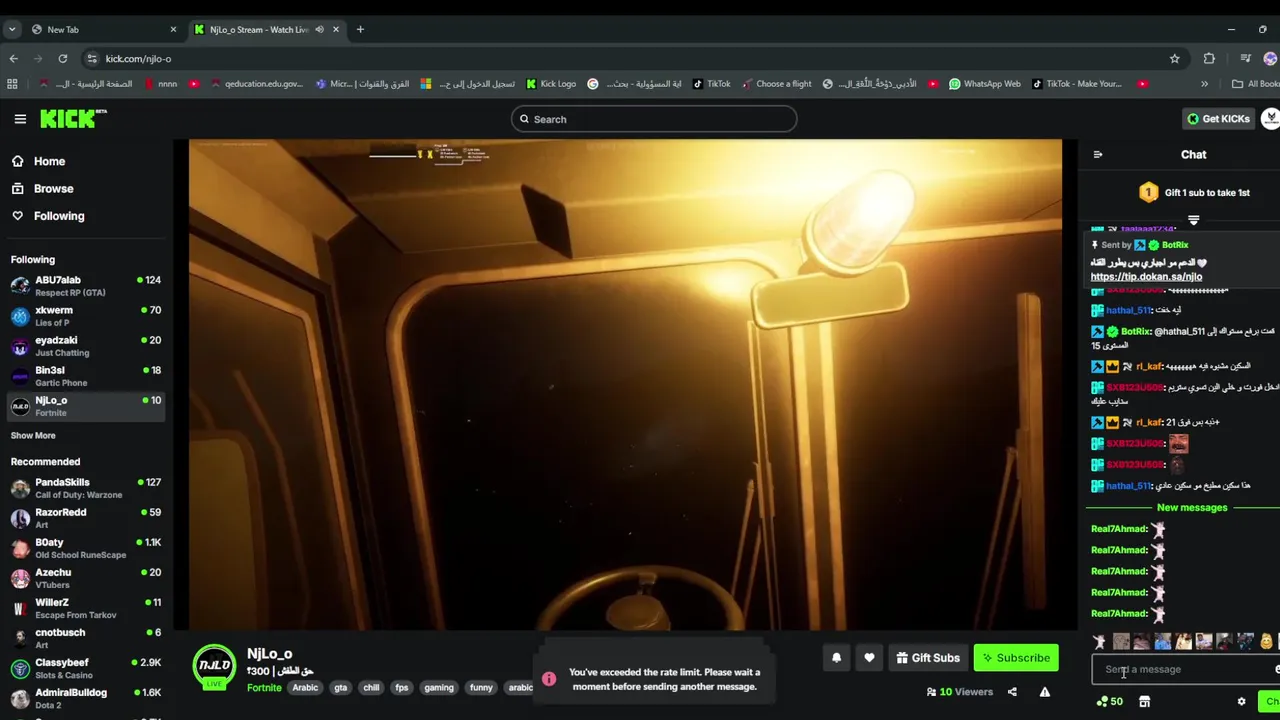Viewport: 1280px width, 720px height.
Task: Click the green Subscribe button
Action: point(1016,658)
